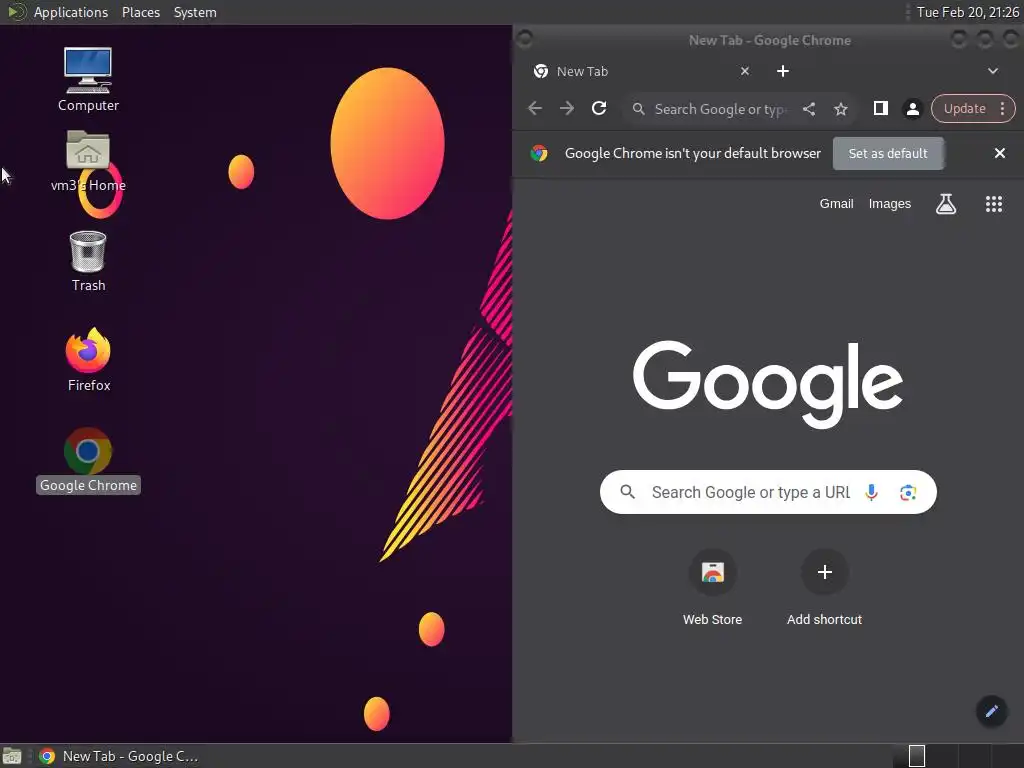
Task: Open the Chrome side panel icon
Action: click(x=880, y=108)
